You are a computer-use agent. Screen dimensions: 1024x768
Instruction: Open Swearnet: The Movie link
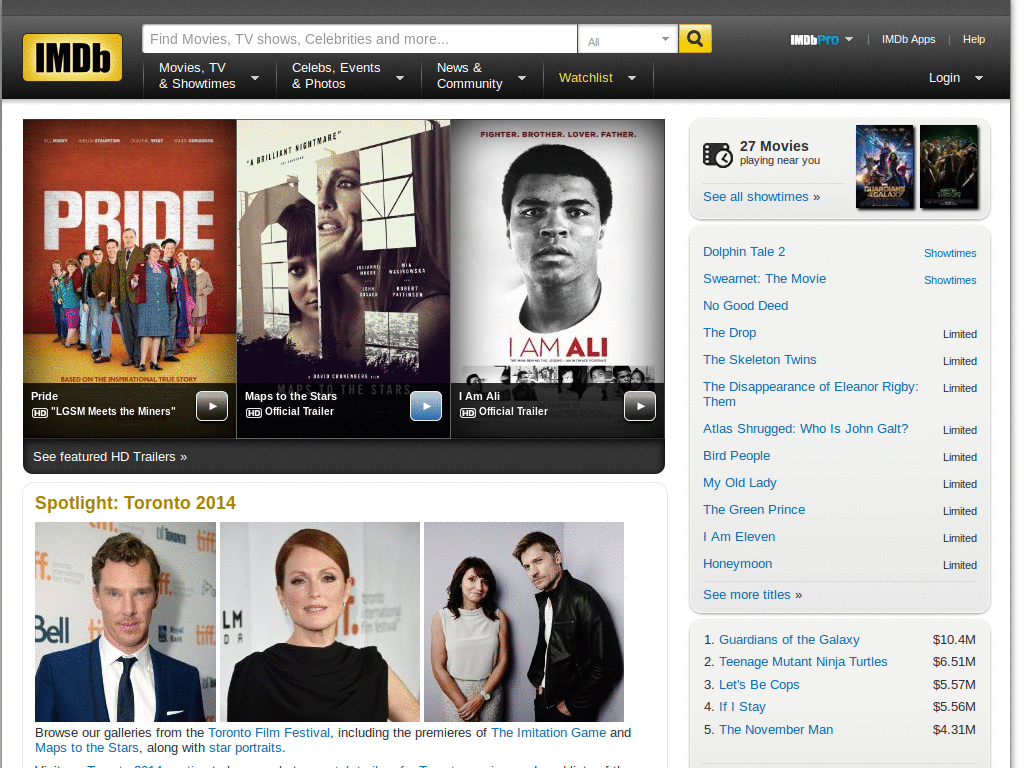coord(764,278)
